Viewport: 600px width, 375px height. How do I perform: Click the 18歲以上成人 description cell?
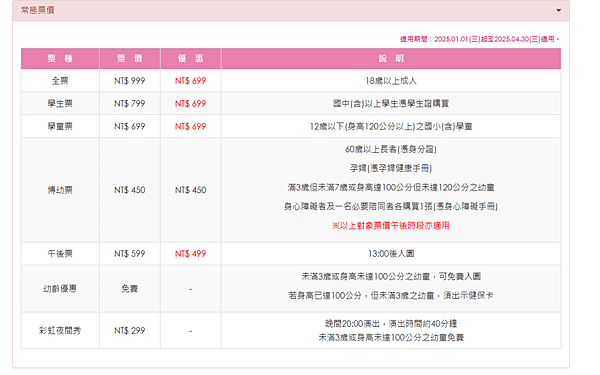[391, 81]
